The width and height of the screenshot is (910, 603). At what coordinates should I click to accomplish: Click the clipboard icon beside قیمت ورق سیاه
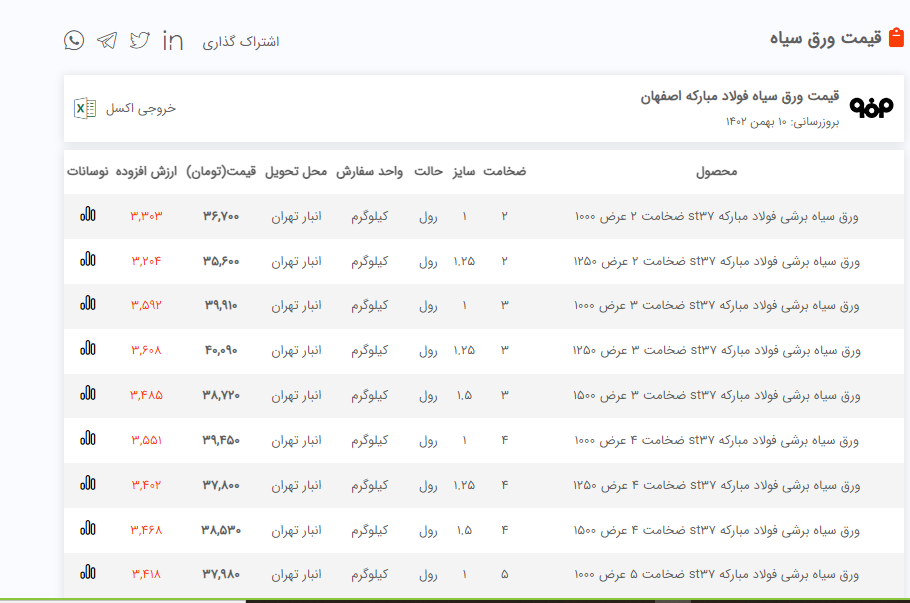tap(896, 38)
